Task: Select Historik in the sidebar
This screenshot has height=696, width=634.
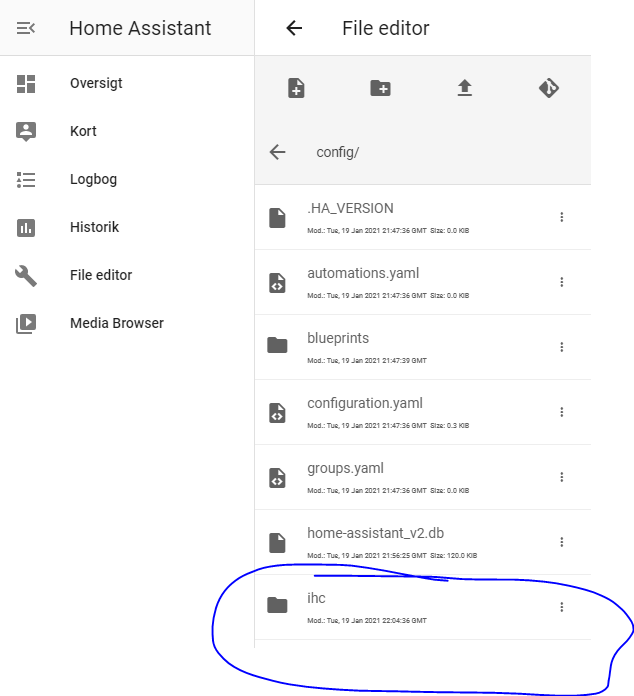Action: coord(94,227)
